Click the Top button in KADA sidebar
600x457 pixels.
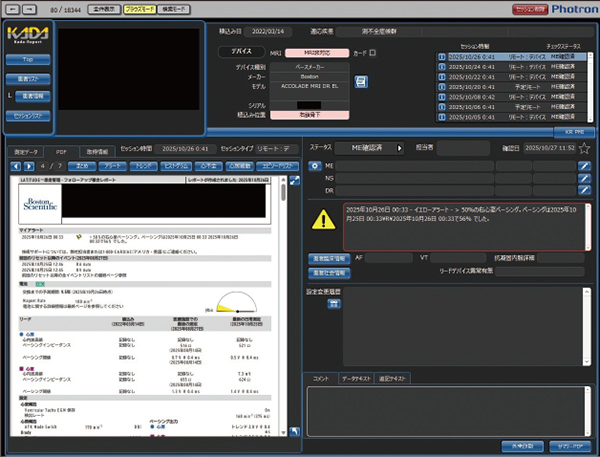(x=27, y=60)
